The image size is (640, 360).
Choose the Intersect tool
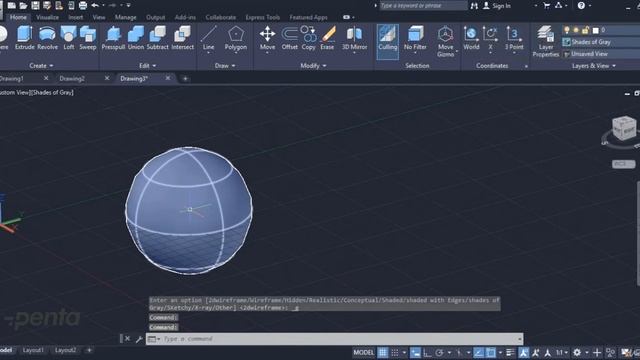pos(182,38)
